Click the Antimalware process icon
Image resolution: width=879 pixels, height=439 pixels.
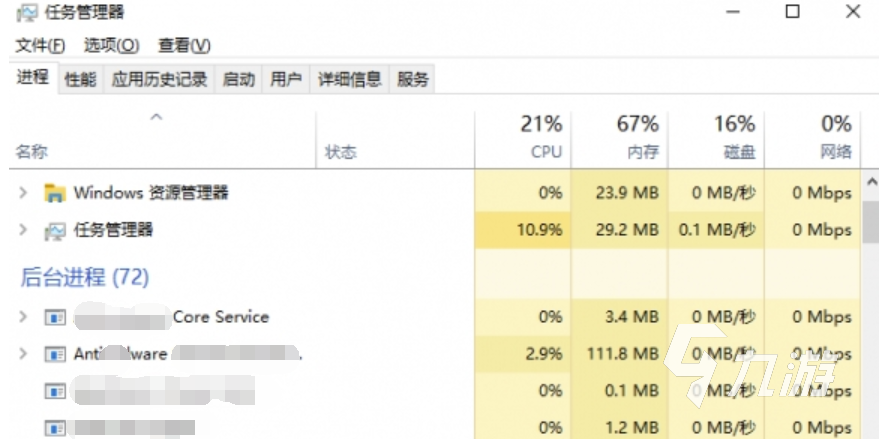[55, 354]
